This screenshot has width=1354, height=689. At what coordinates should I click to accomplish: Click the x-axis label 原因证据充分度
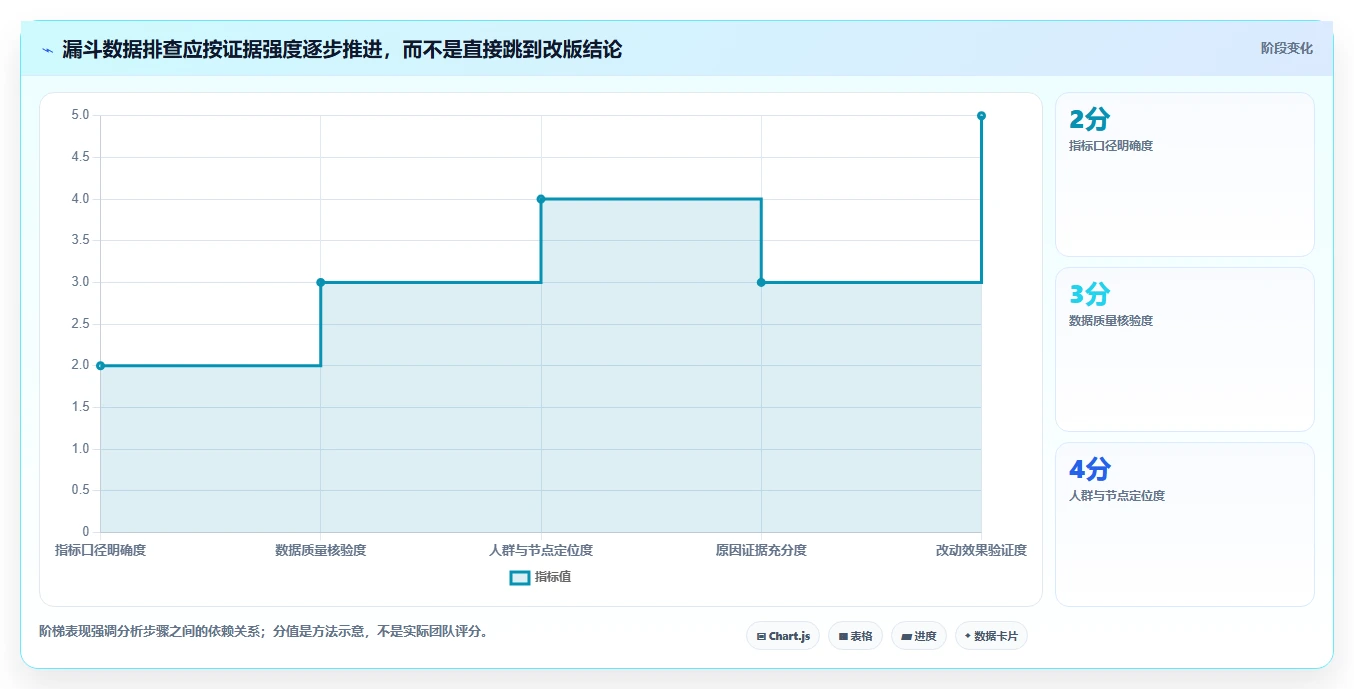coord(761,550)
